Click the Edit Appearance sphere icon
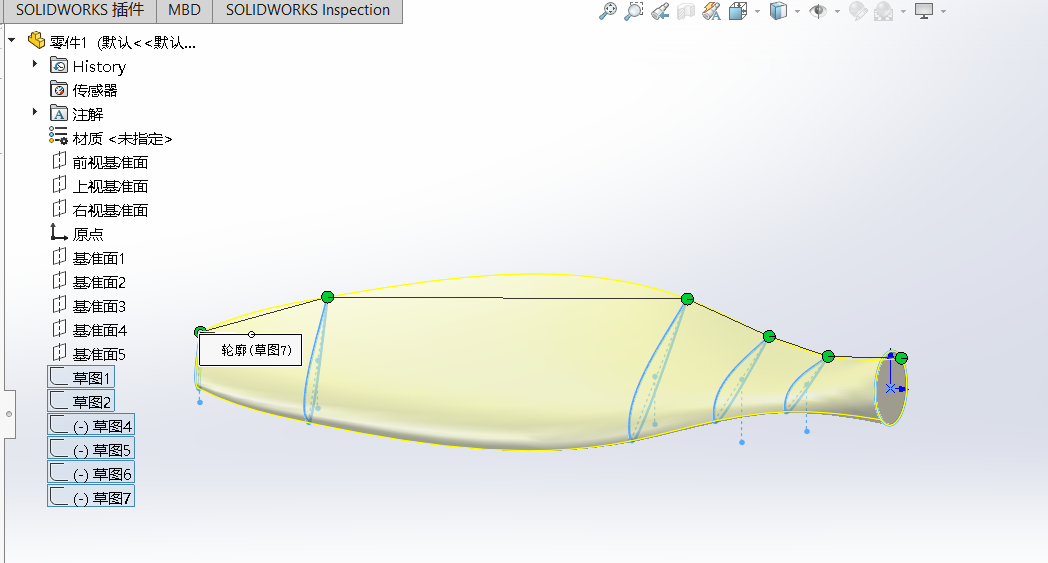 (858, 11)
